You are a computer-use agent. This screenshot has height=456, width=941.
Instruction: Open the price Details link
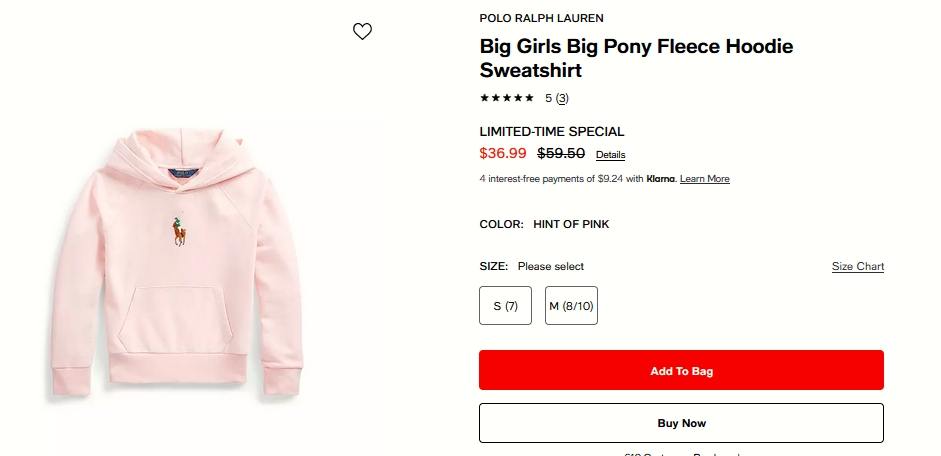tap(610, 155)
